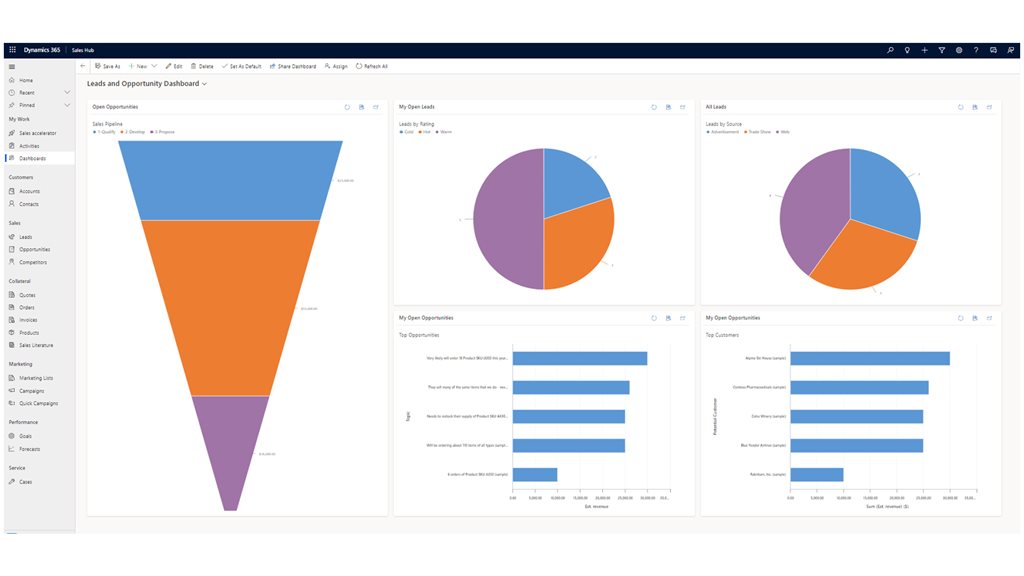Open the help question mark icon

976,50
